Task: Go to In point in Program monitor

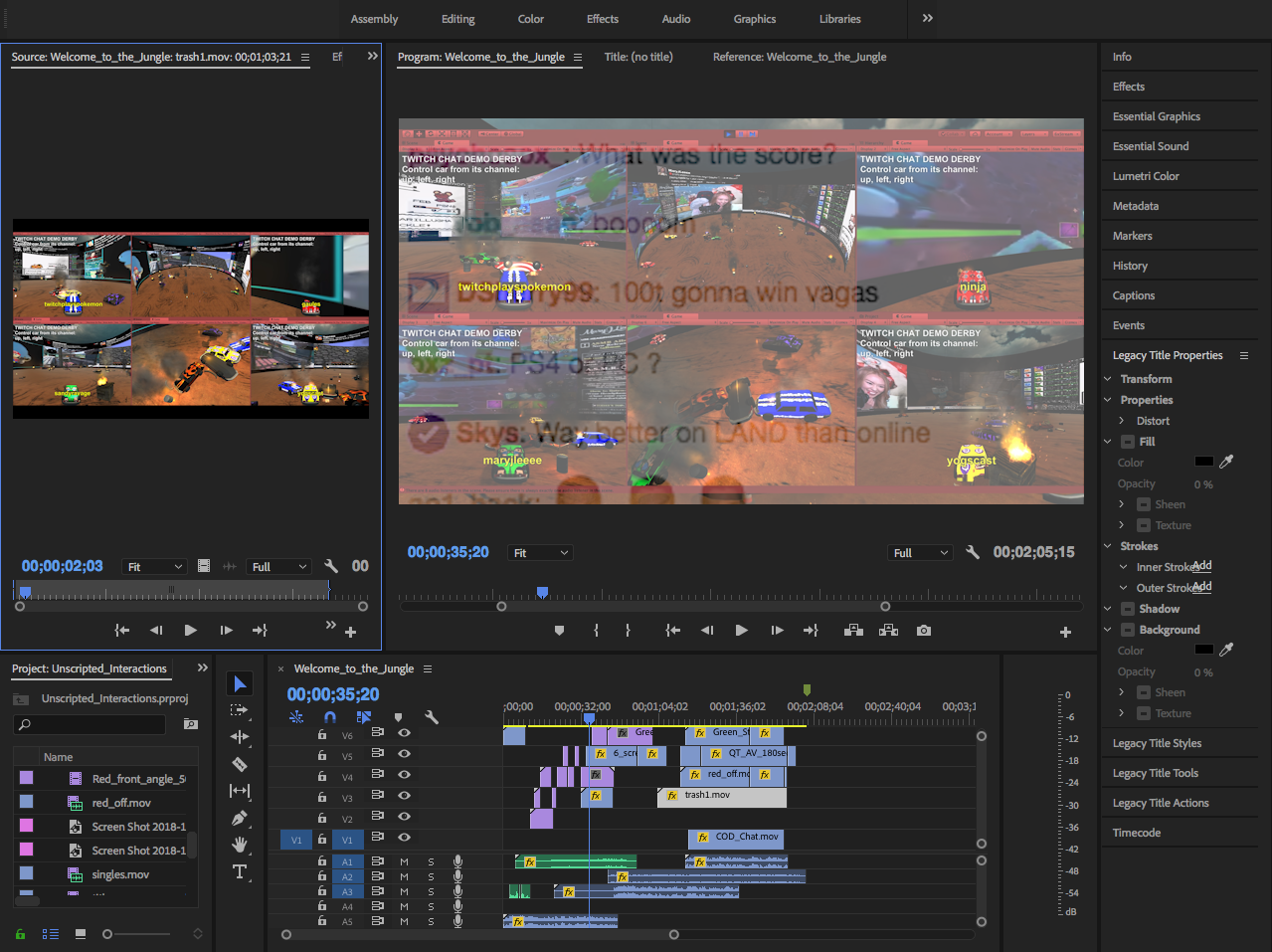Action: coord(673,631)
